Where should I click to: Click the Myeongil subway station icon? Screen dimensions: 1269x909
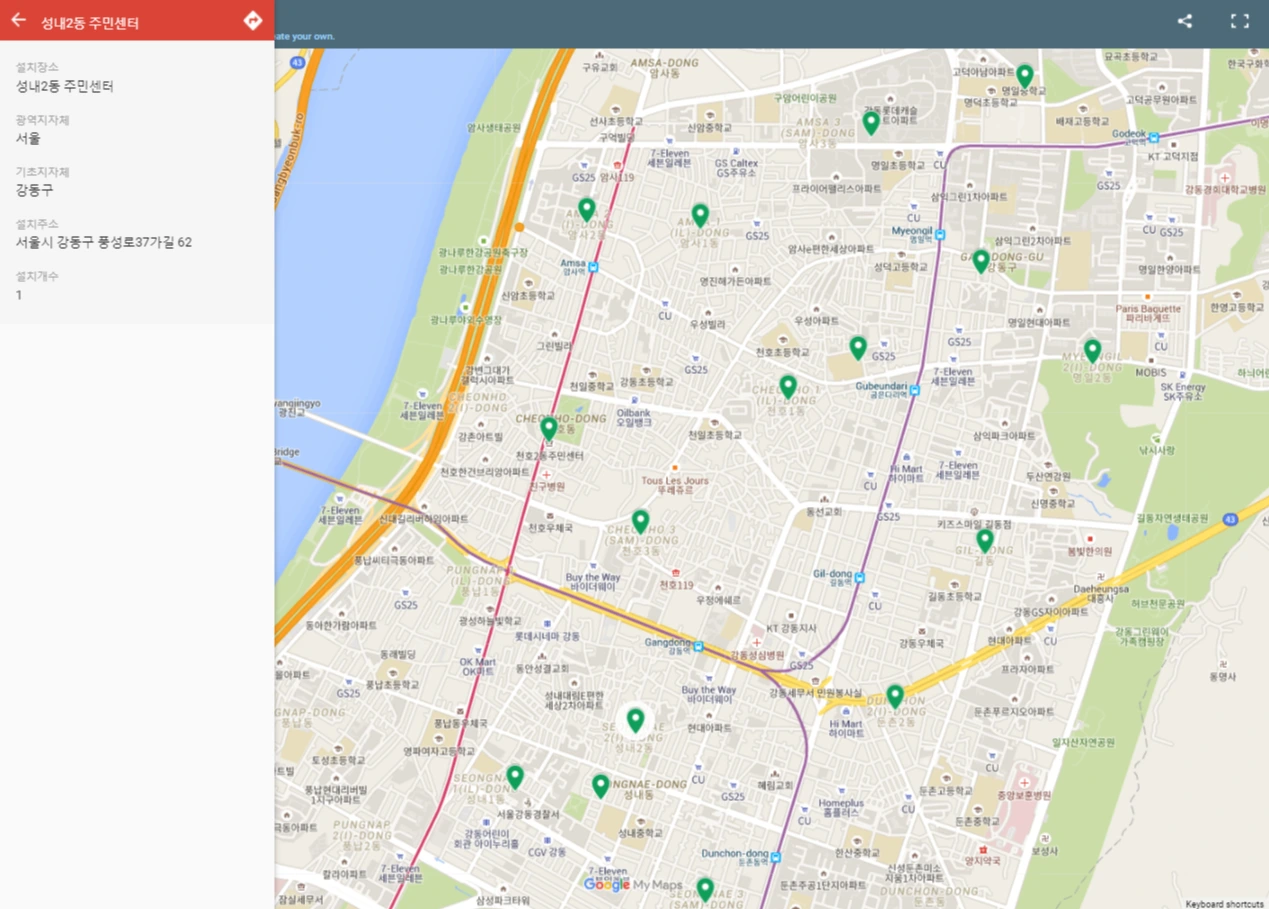[x=939, y=234]
